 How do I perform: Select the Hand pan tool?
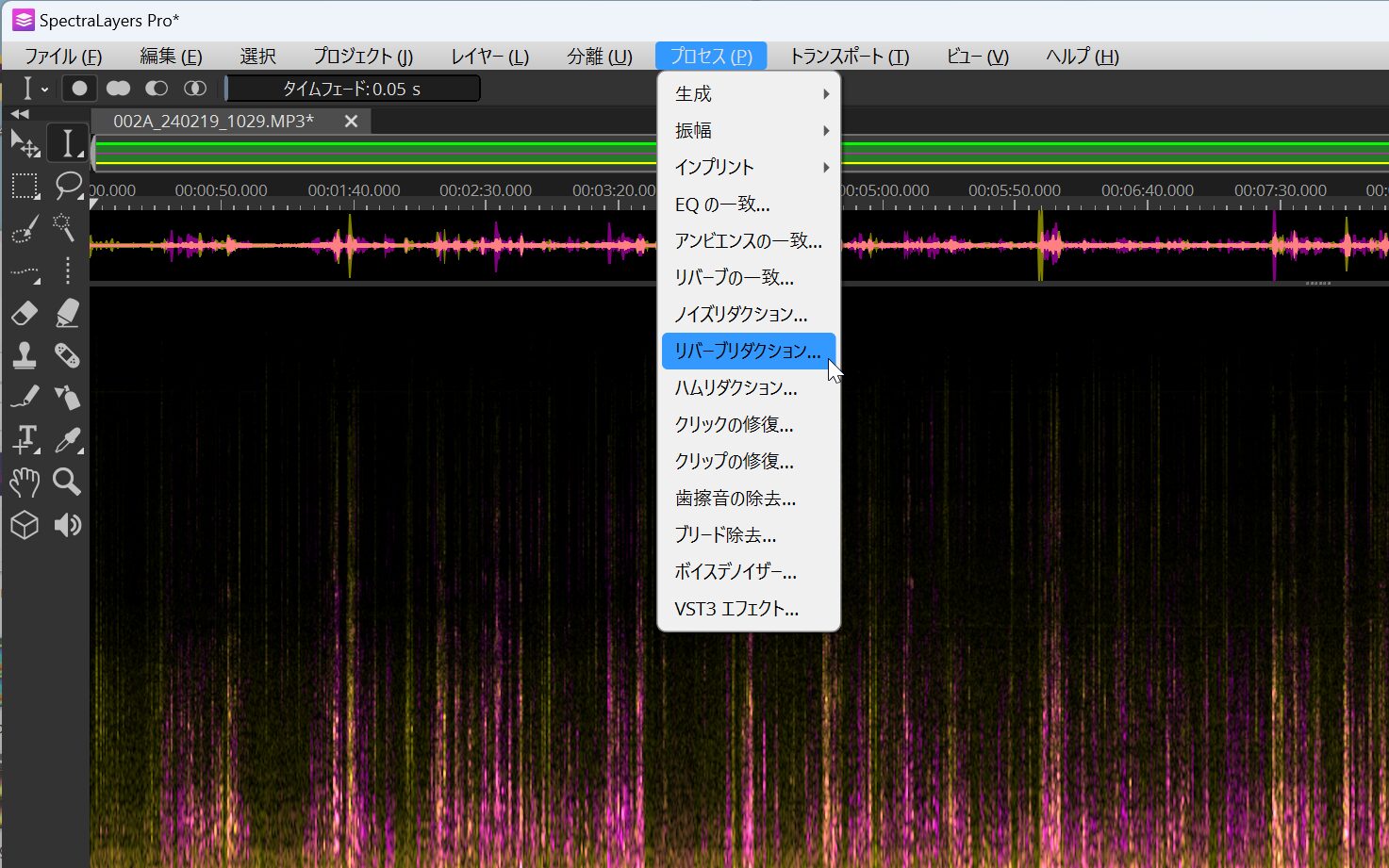tap(25, 482)
